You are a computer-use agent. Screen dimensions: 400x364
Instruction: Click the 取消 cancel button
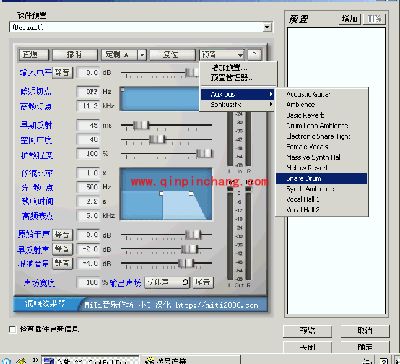tap(365, 331)
